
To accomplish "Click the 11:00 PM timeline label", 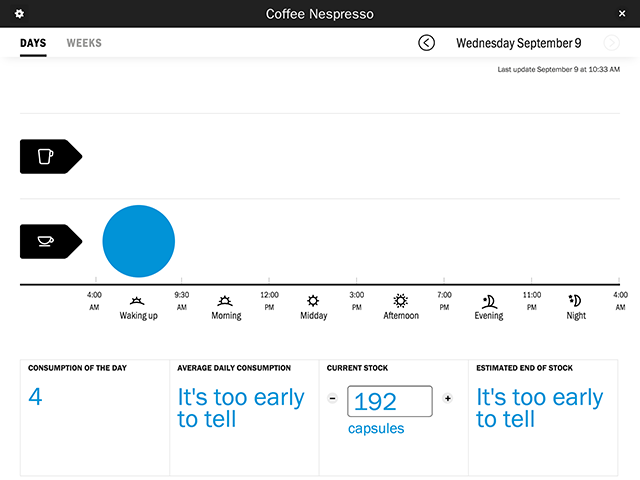I will tap(532, 301).
